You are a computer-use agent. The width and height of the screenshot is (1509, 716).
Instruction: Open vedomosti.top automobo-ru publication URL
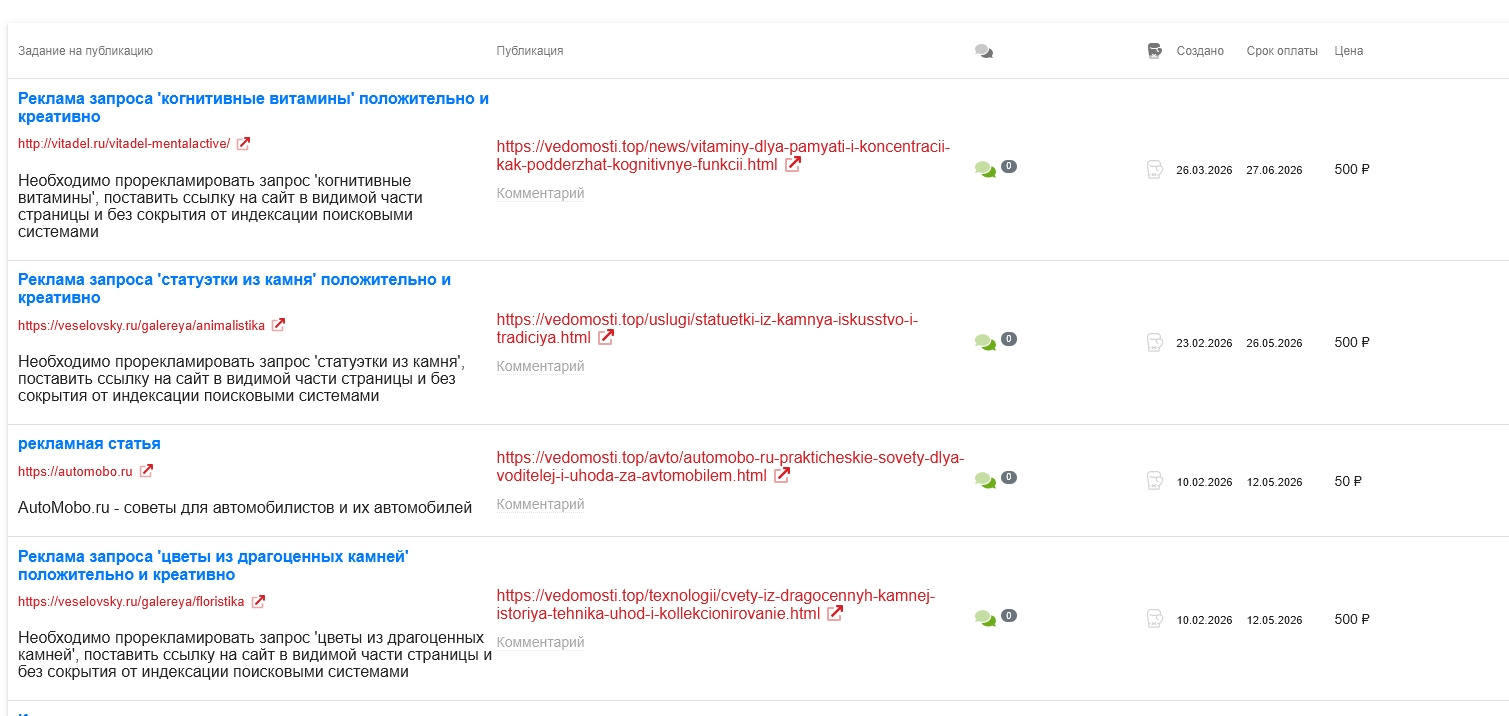pyautogui.click(x=730, y=467)
